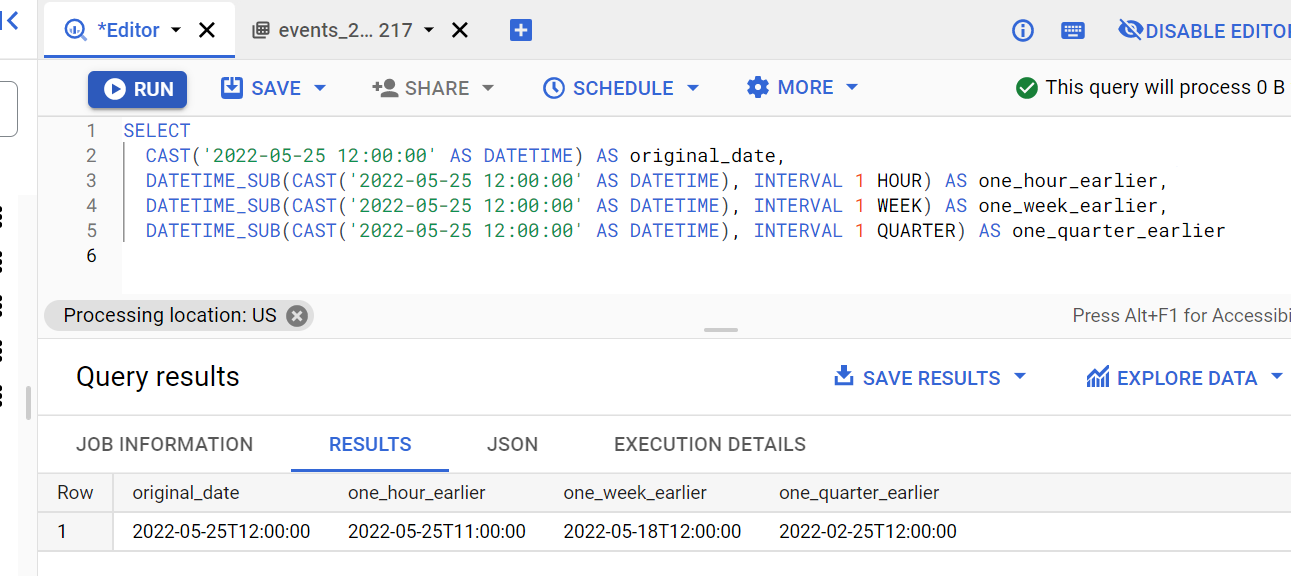Screen dimensions: 1291x576
Task: Click the download icon on SAVE RESULTS
Action: pyautogui.click(x=844, y=377)
